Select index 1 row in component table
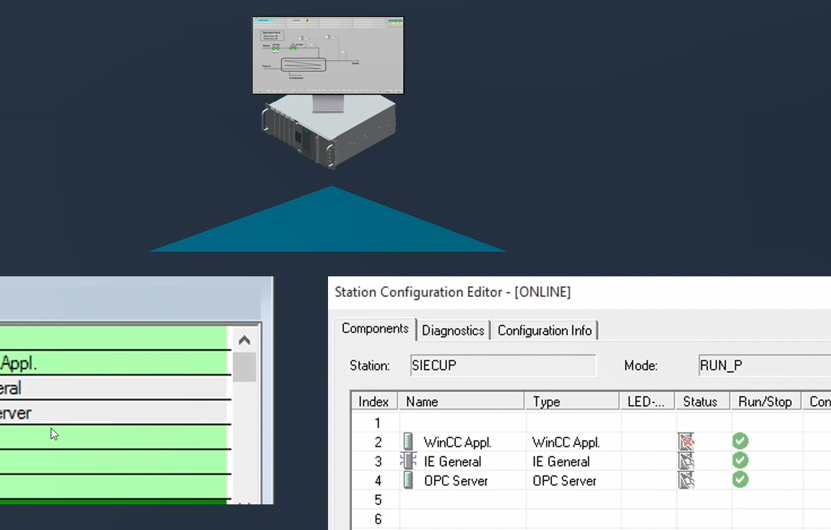 tap(591, 423)
